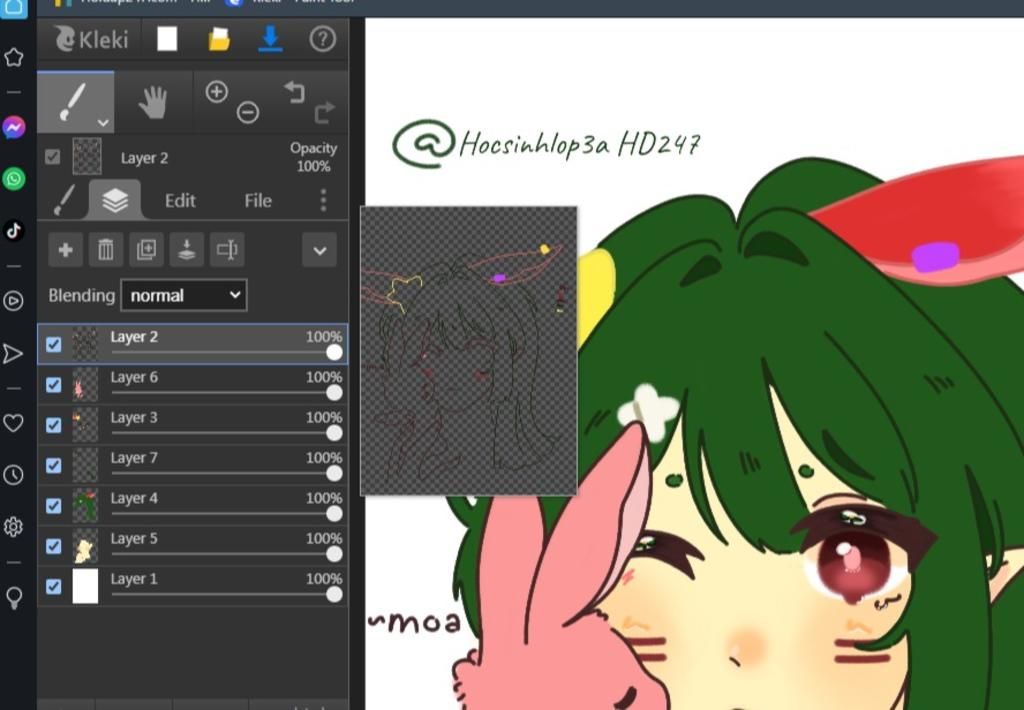The image size is (1024, 710).
Task: Toggle visibility of Layer 6
Action: (x=54, y=385)
